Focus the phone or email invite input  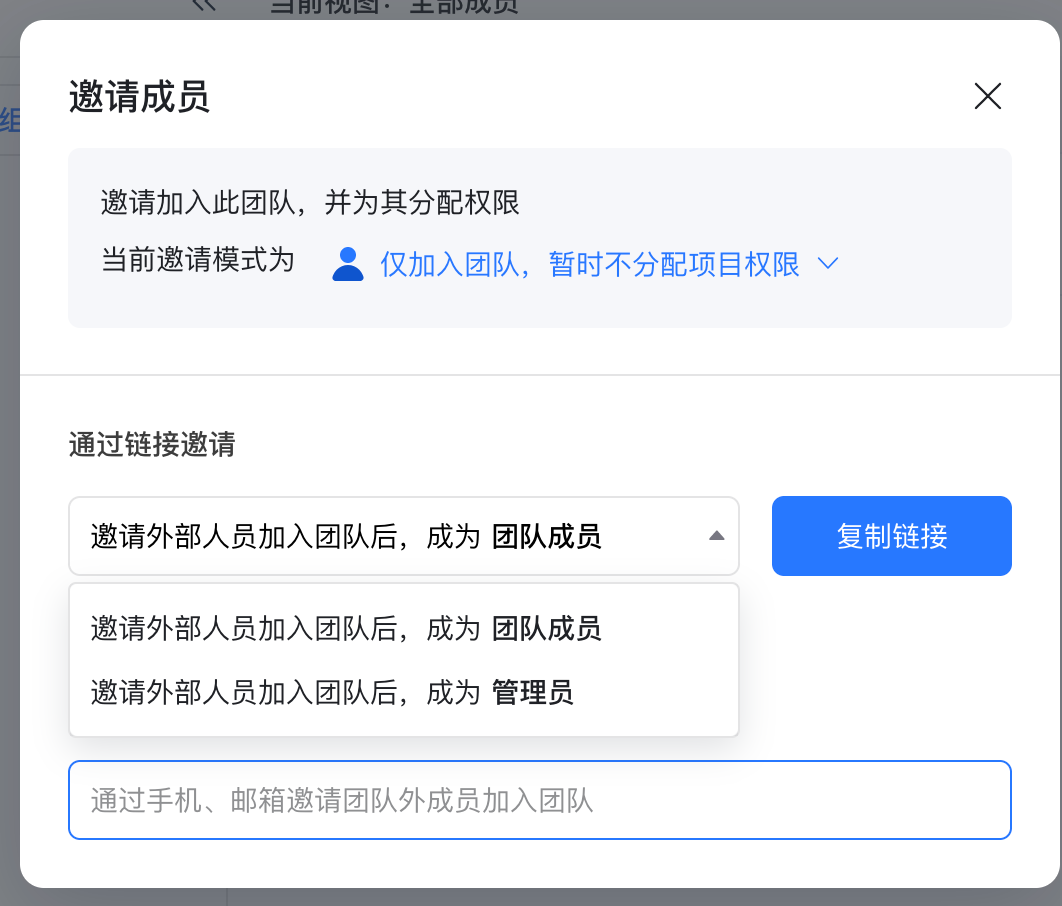540,800
